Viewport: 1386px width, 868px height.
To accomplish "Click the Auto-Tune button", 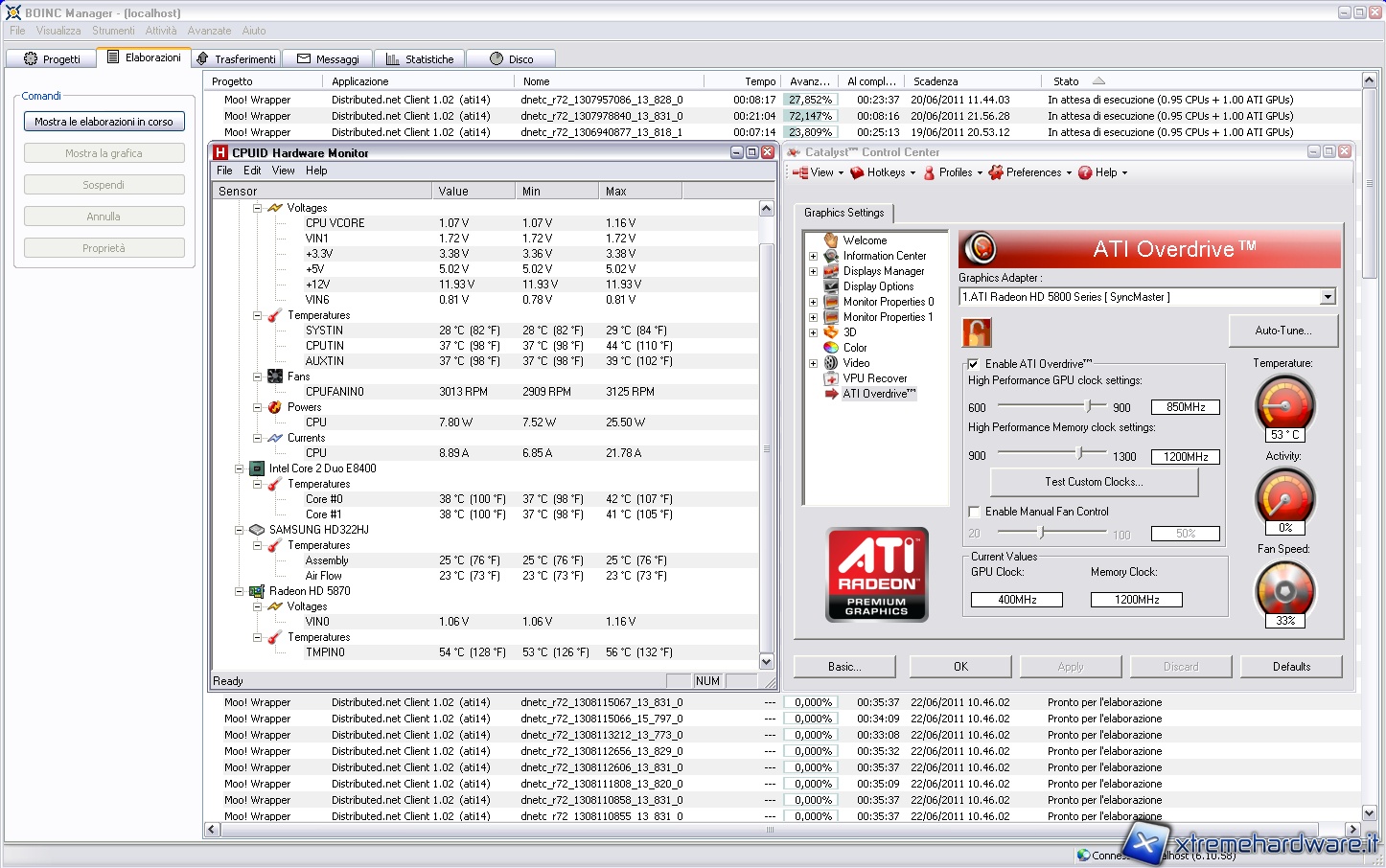I will [x=1282, y=331].
